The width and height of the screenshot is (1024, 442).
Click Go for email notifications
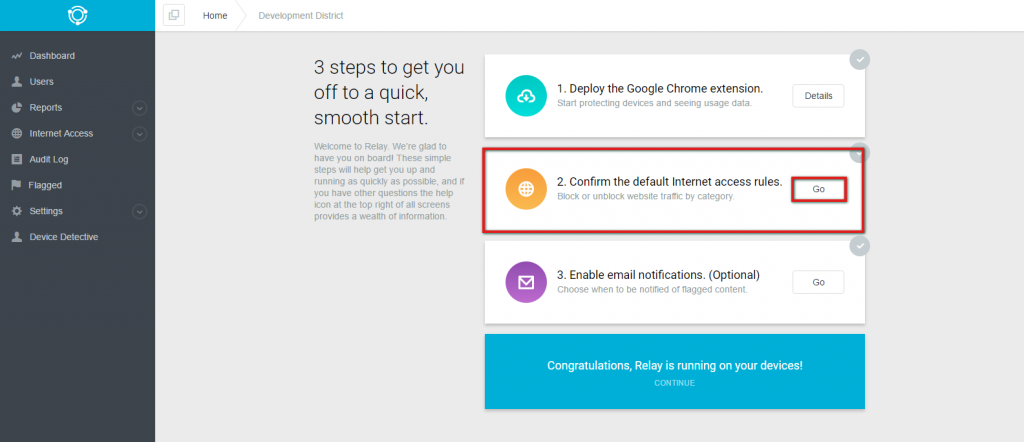coord(818,282)
